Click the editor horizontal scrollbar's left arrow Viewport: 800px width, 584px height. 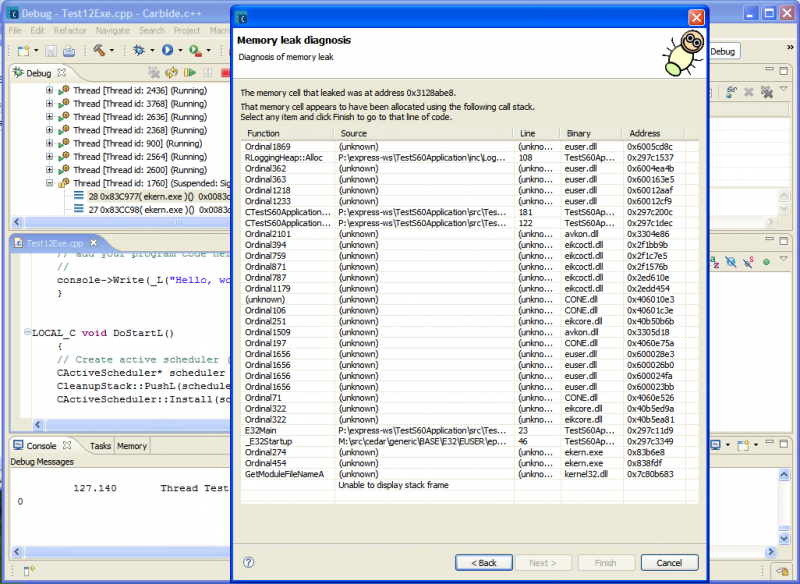(x=38, y=424)
